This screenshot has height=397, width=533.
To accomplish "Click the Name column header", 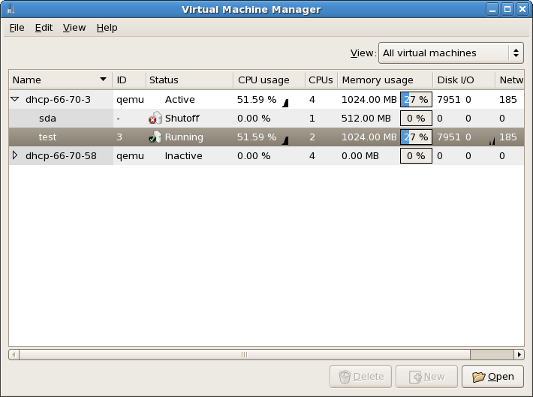I will click(x=61, y=80).
